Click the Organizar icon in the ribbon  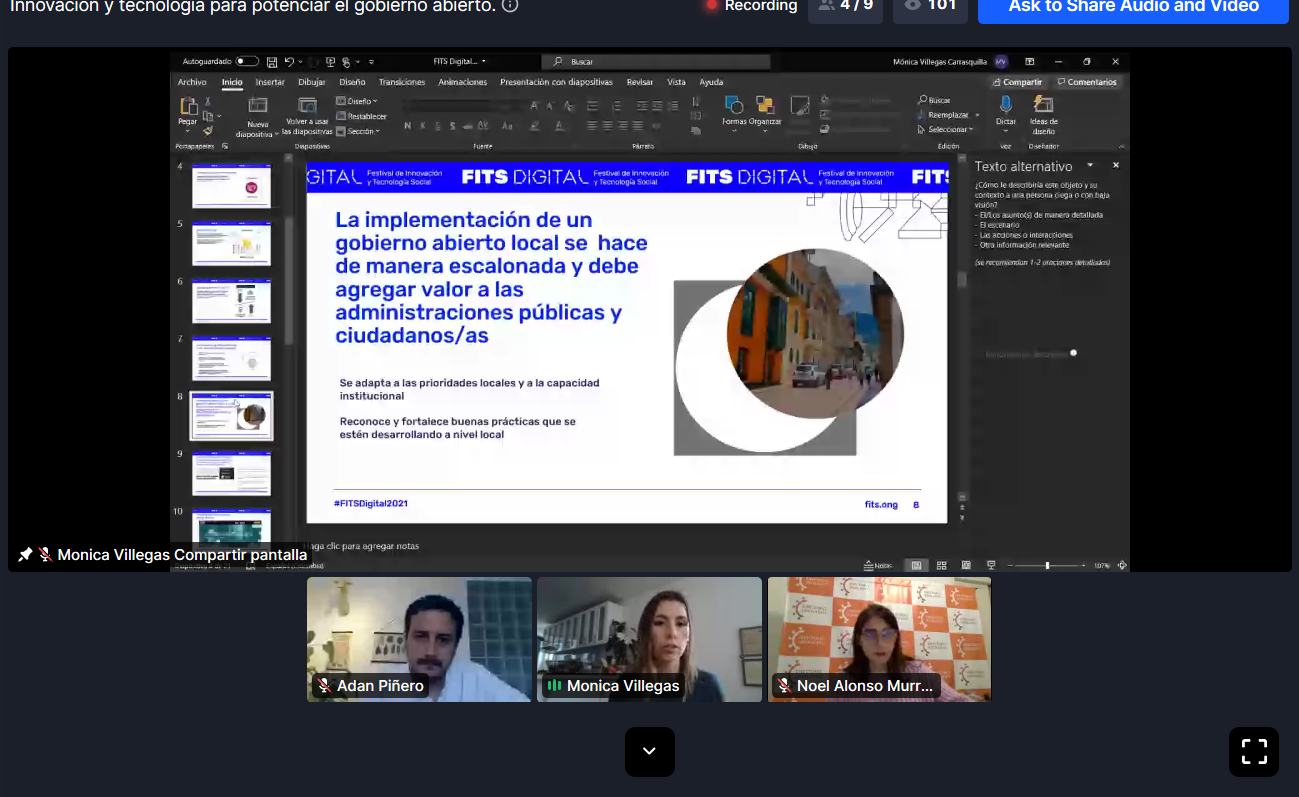(x=765, y=105)
